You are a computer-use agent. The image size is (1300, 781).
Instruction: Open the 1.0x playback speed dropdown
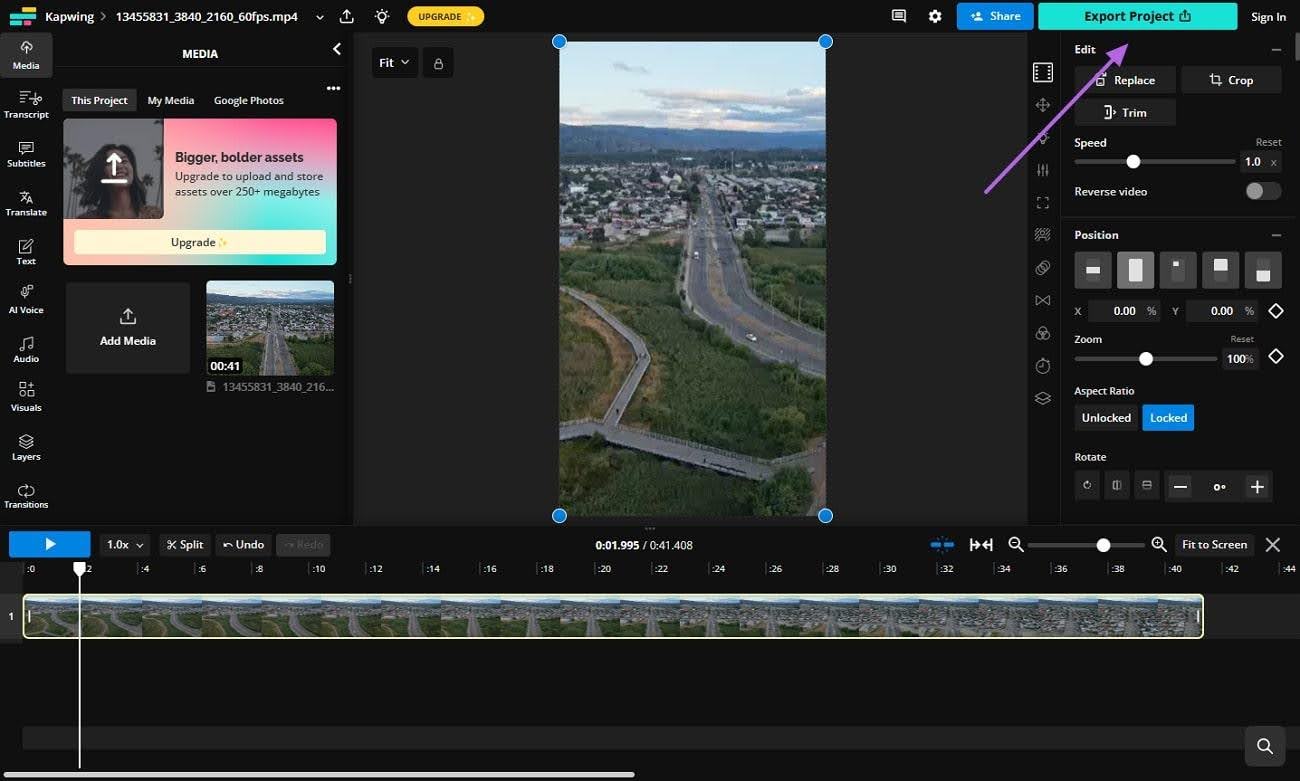point(125,545)
